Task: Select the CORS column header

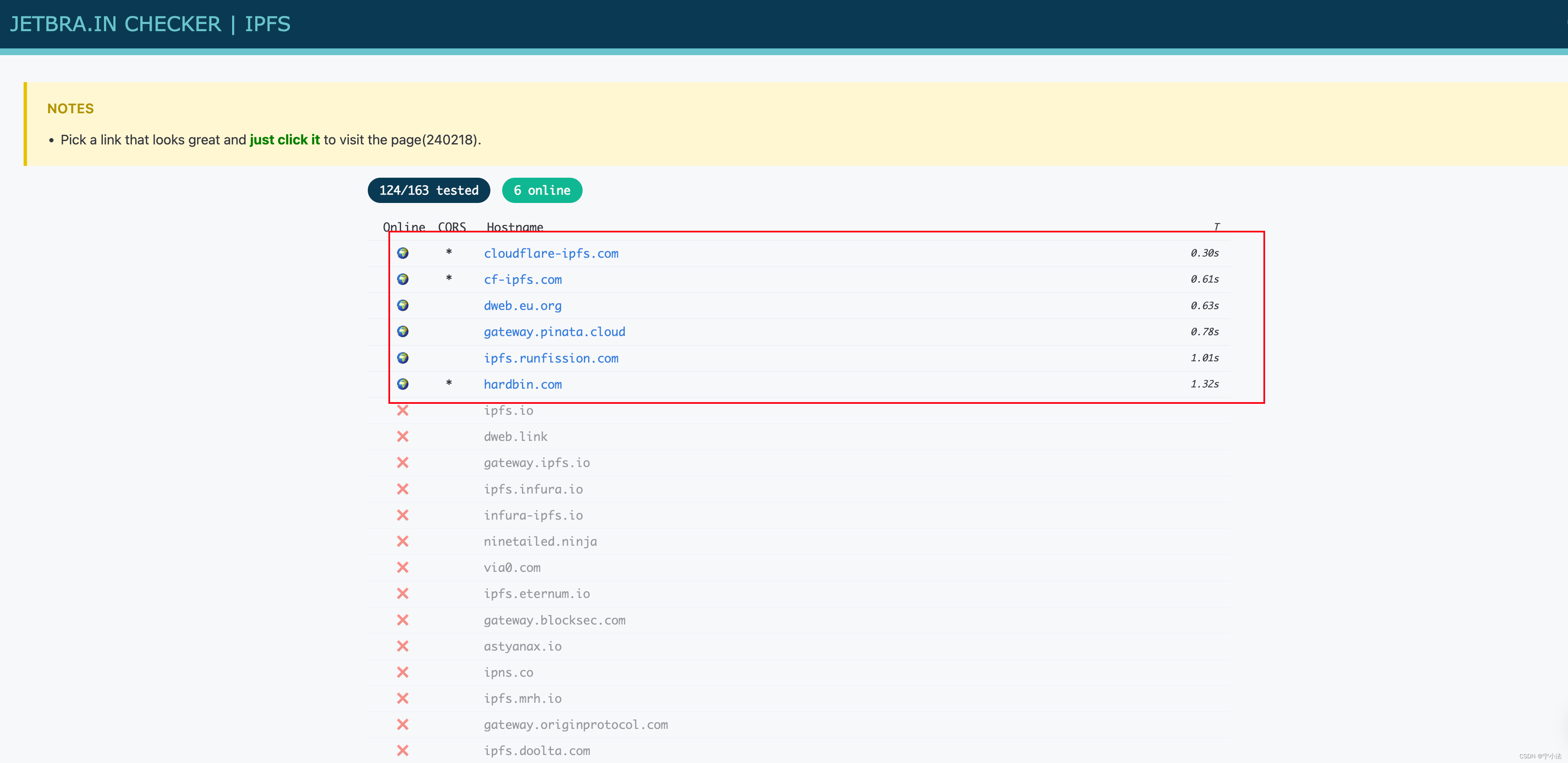Action: tap(451, 227)
